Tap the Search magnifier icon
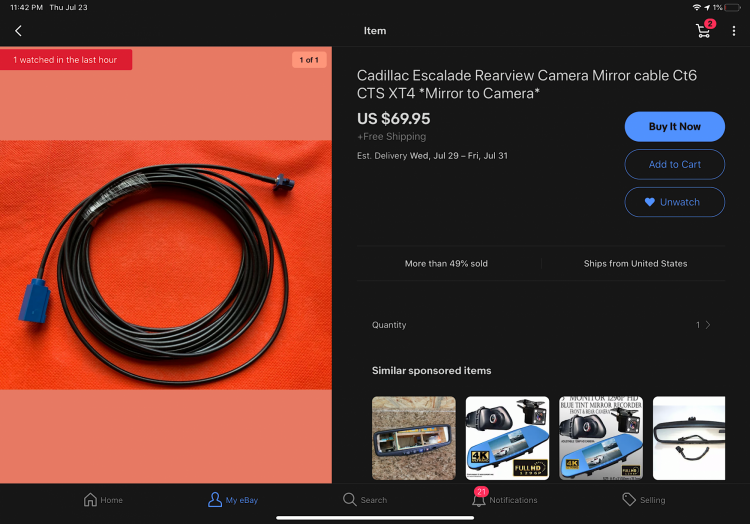The image size is (750, 524). click(350, 500)
